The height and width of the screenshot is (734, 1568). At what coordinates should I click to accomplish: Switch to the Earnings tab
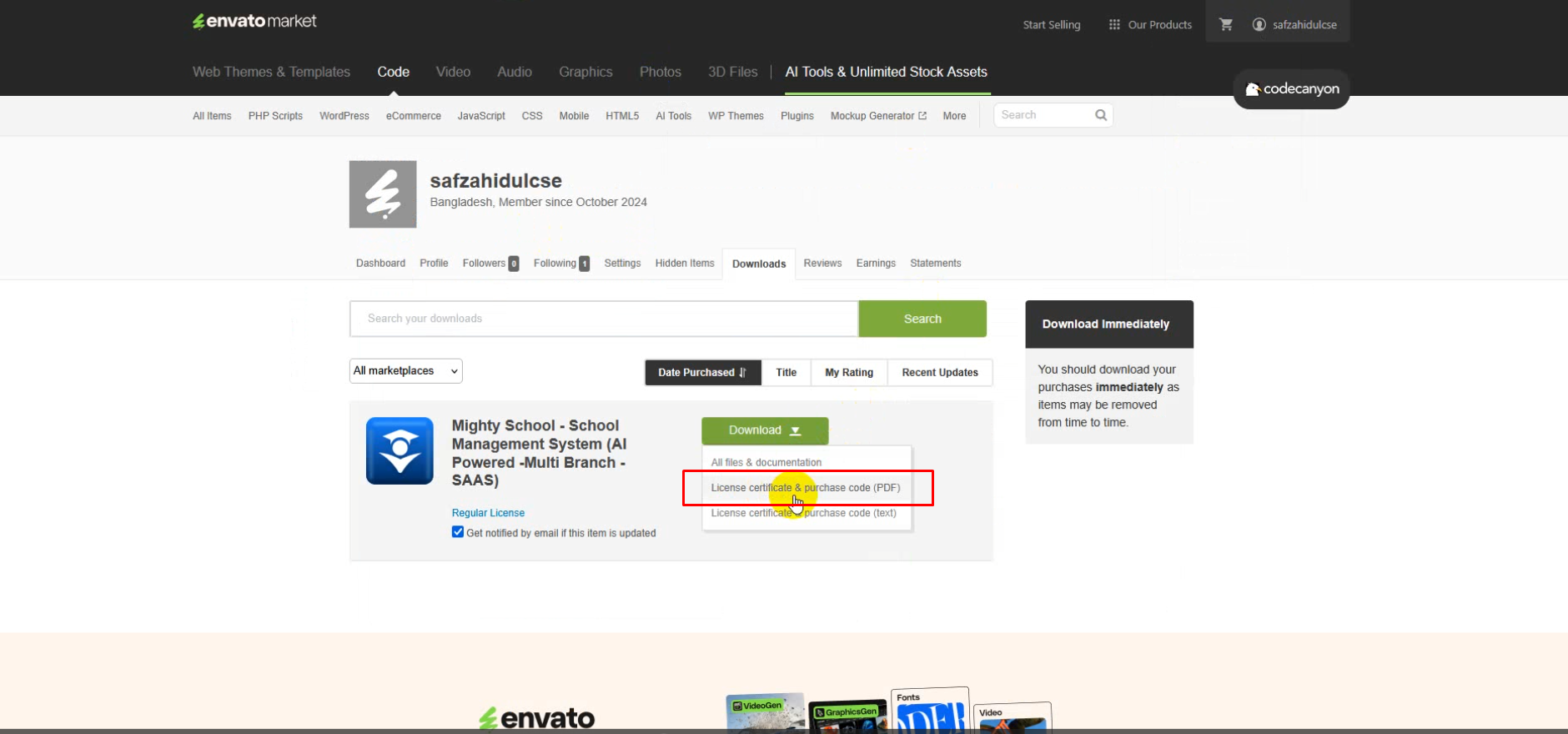[x=875, y=264]
